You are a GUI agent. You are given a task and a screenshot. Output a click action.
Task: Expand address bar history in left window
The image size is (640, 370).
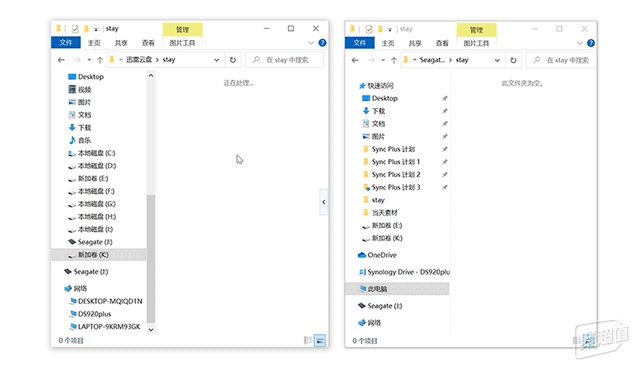click(216, 60)
